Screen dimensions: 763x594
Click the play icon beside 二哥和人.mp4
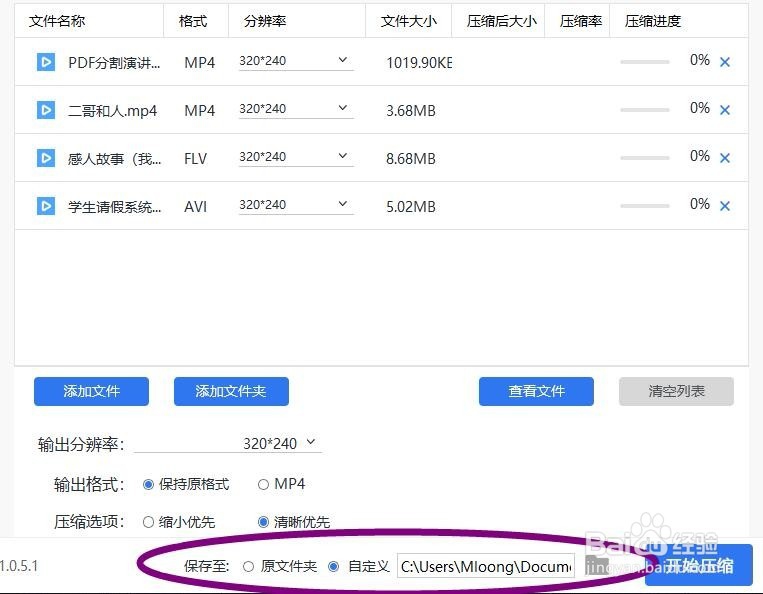46,110
